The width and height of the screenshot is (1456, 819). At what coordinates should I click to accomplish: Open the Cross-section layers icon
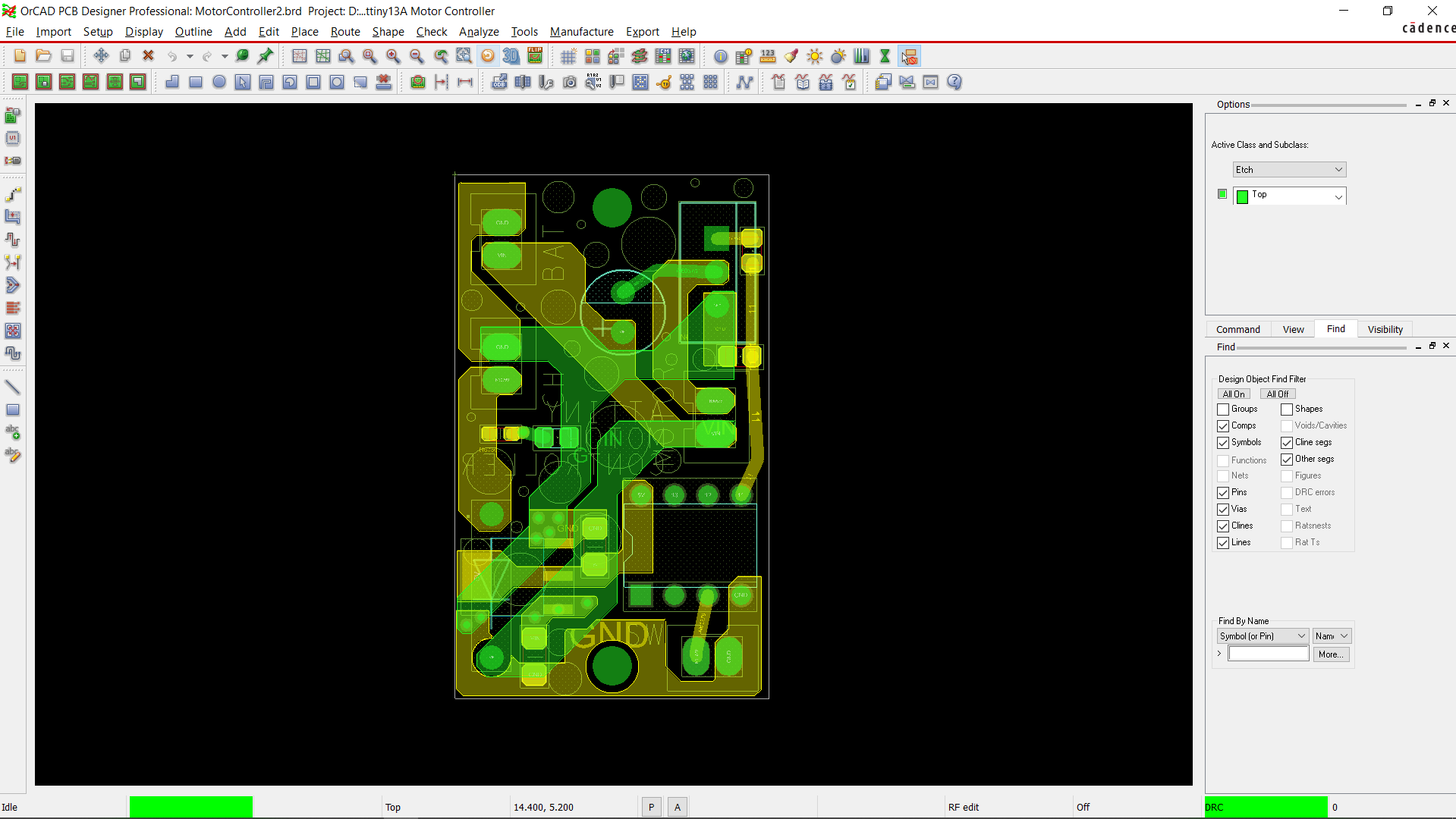pyautogui.click(x=640, y=55)
